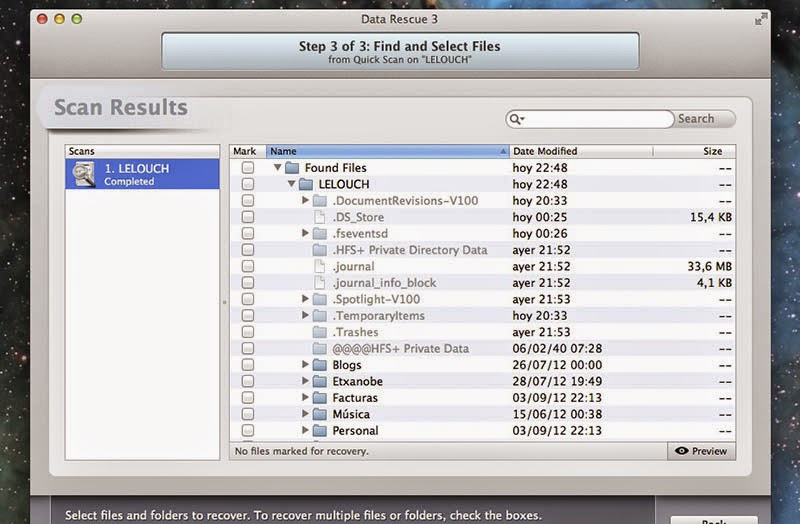This screenshot has width=800, height=524.
Task: Click the Etxanobe folder icon
Action: [x=319, y=381]
